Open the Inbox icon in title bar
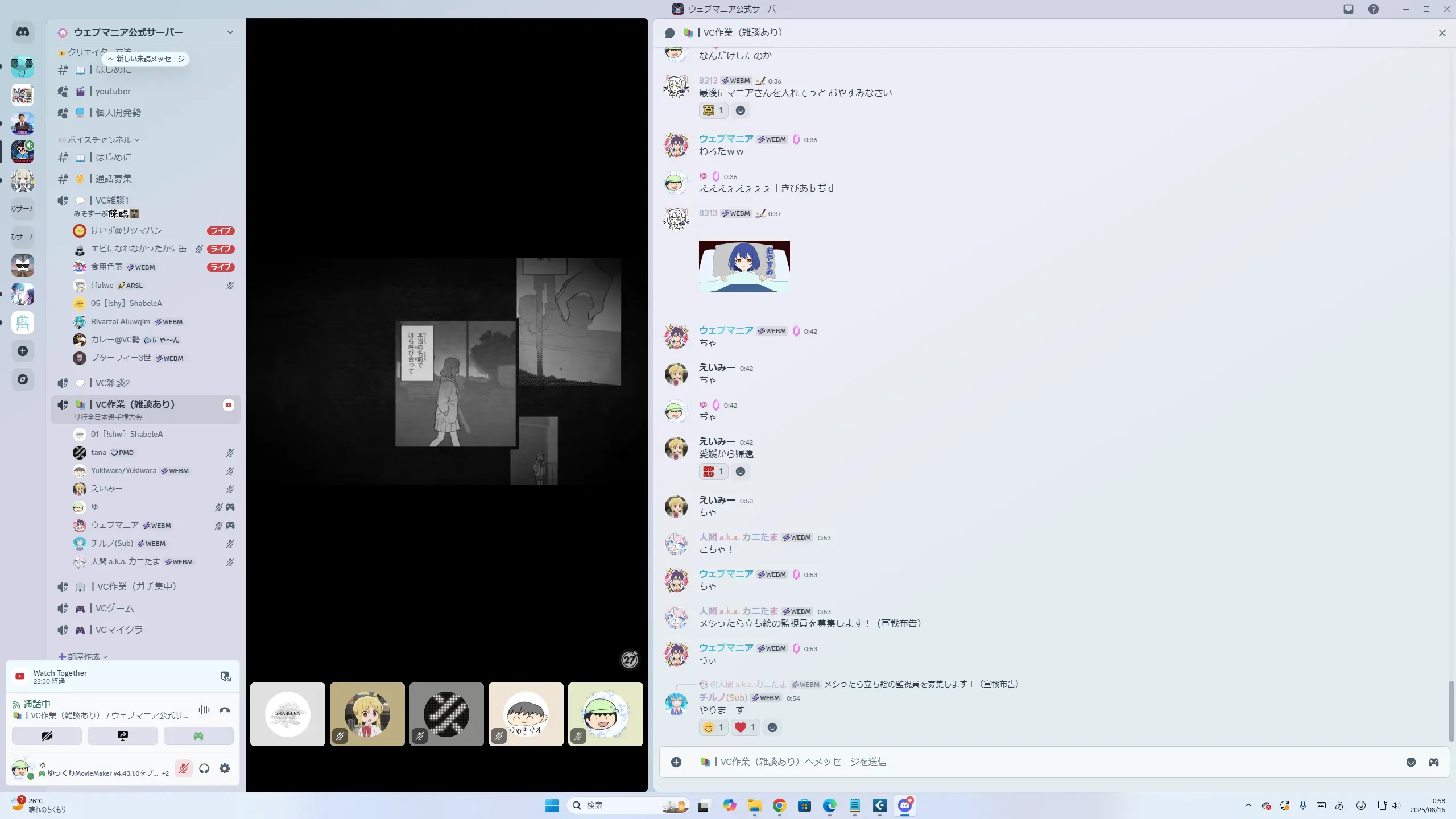This screenshot has height=819, width=1456. tap(1349, 9)
